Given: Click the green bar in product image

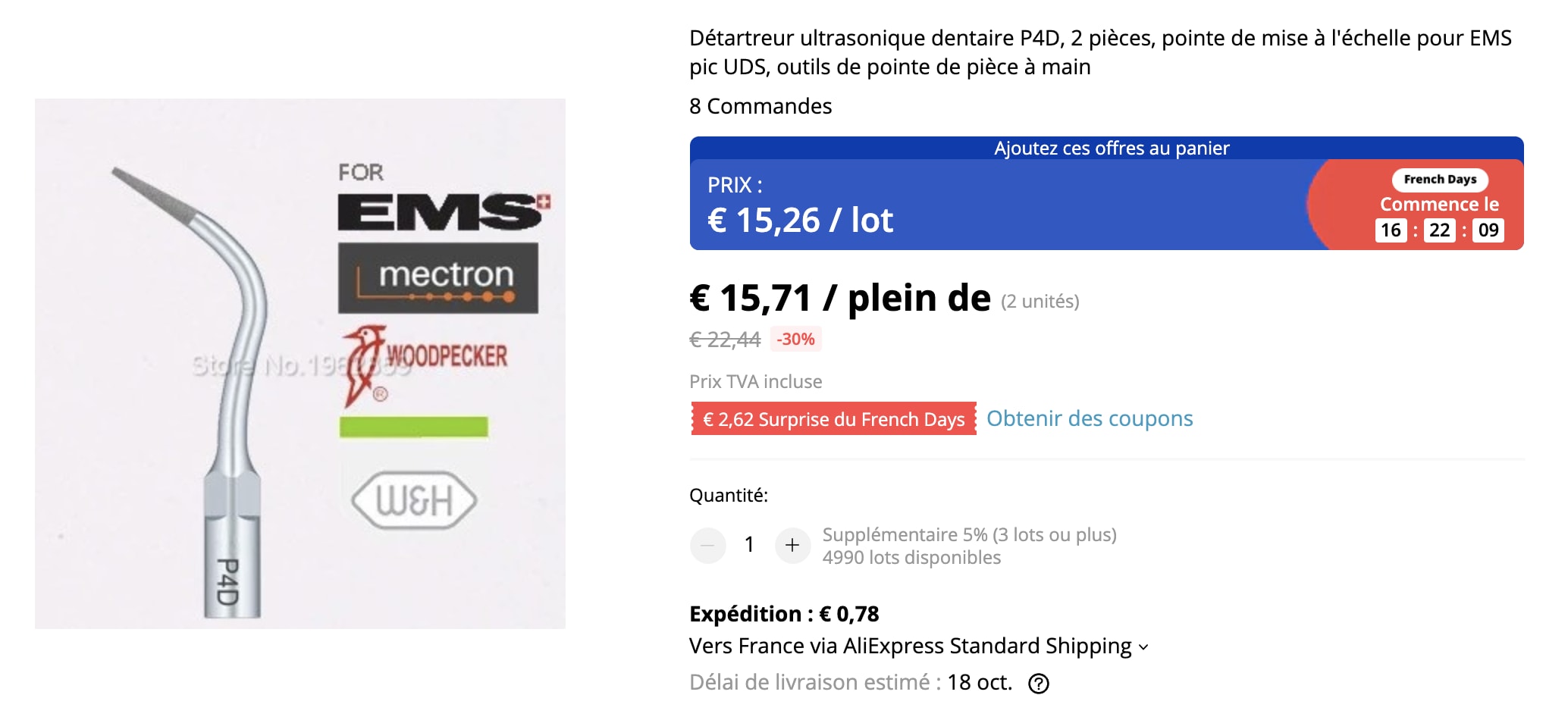Looking at the screenshot, I should point(413,427).
